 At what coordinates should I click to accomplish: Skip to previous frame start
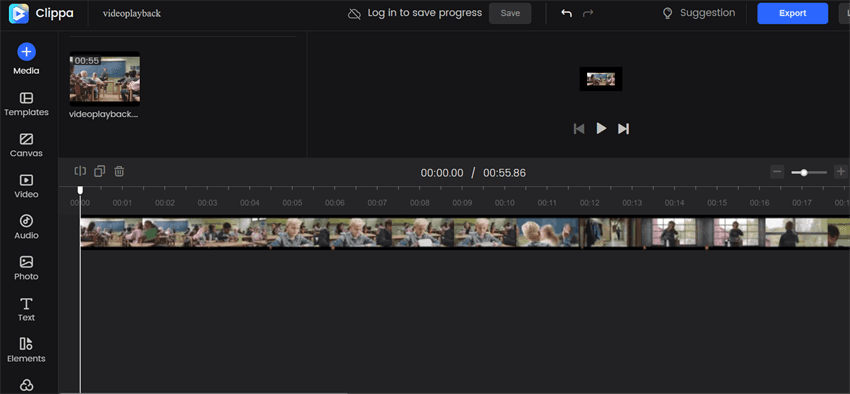(579, 128)
